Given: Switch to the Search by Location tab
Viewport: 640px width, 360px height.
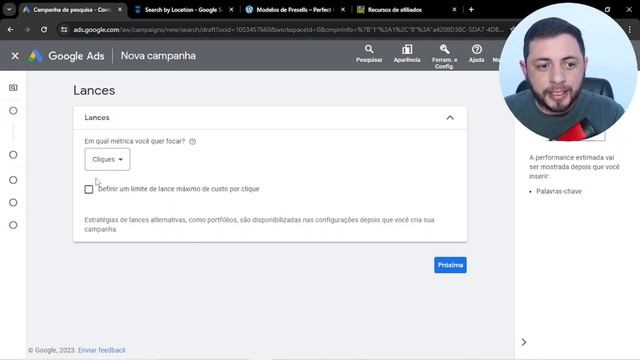Looking at the screenshot, I should pos(183,10).
